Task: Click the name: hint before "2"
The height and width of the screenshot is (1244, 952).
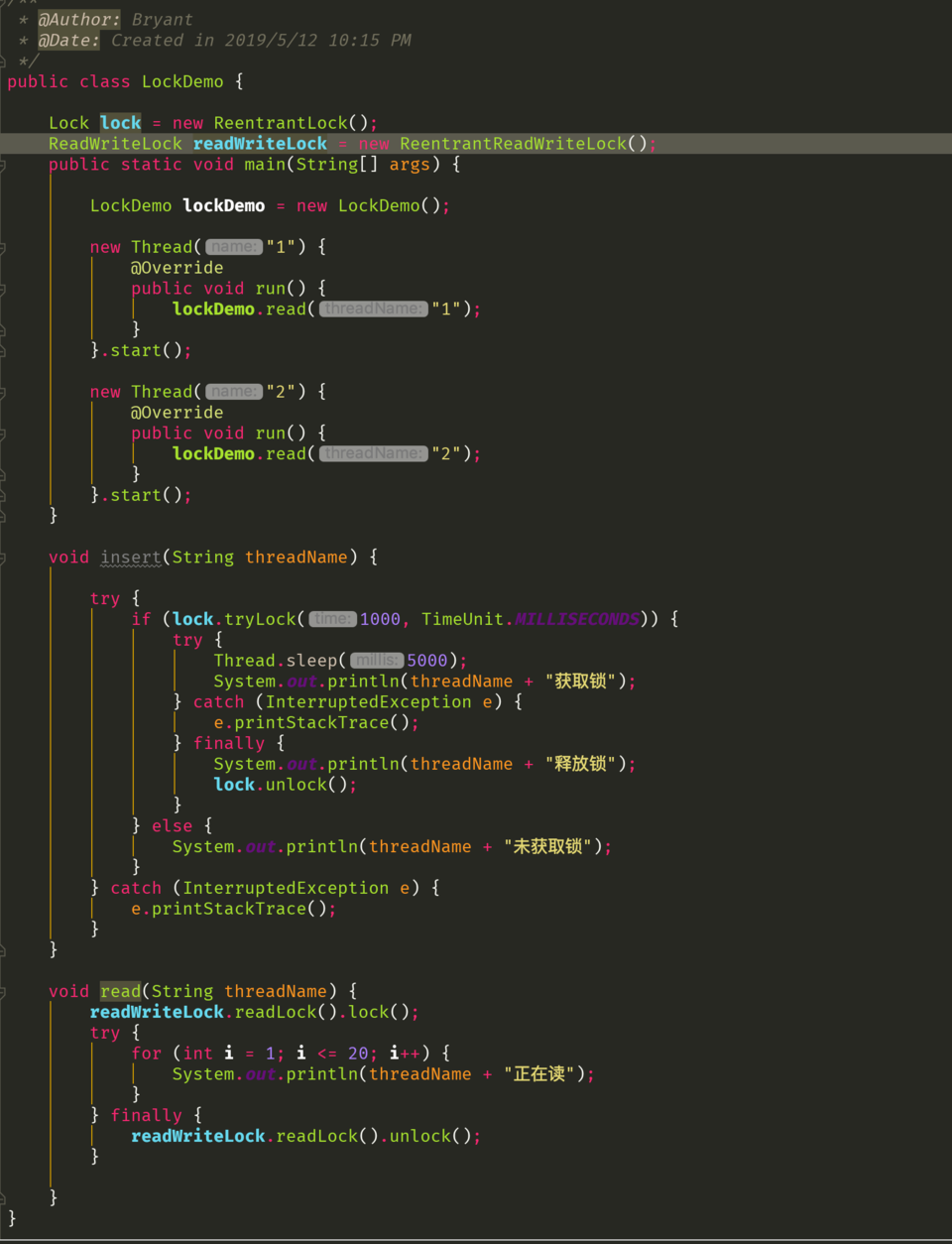Action: click(234, 392)
